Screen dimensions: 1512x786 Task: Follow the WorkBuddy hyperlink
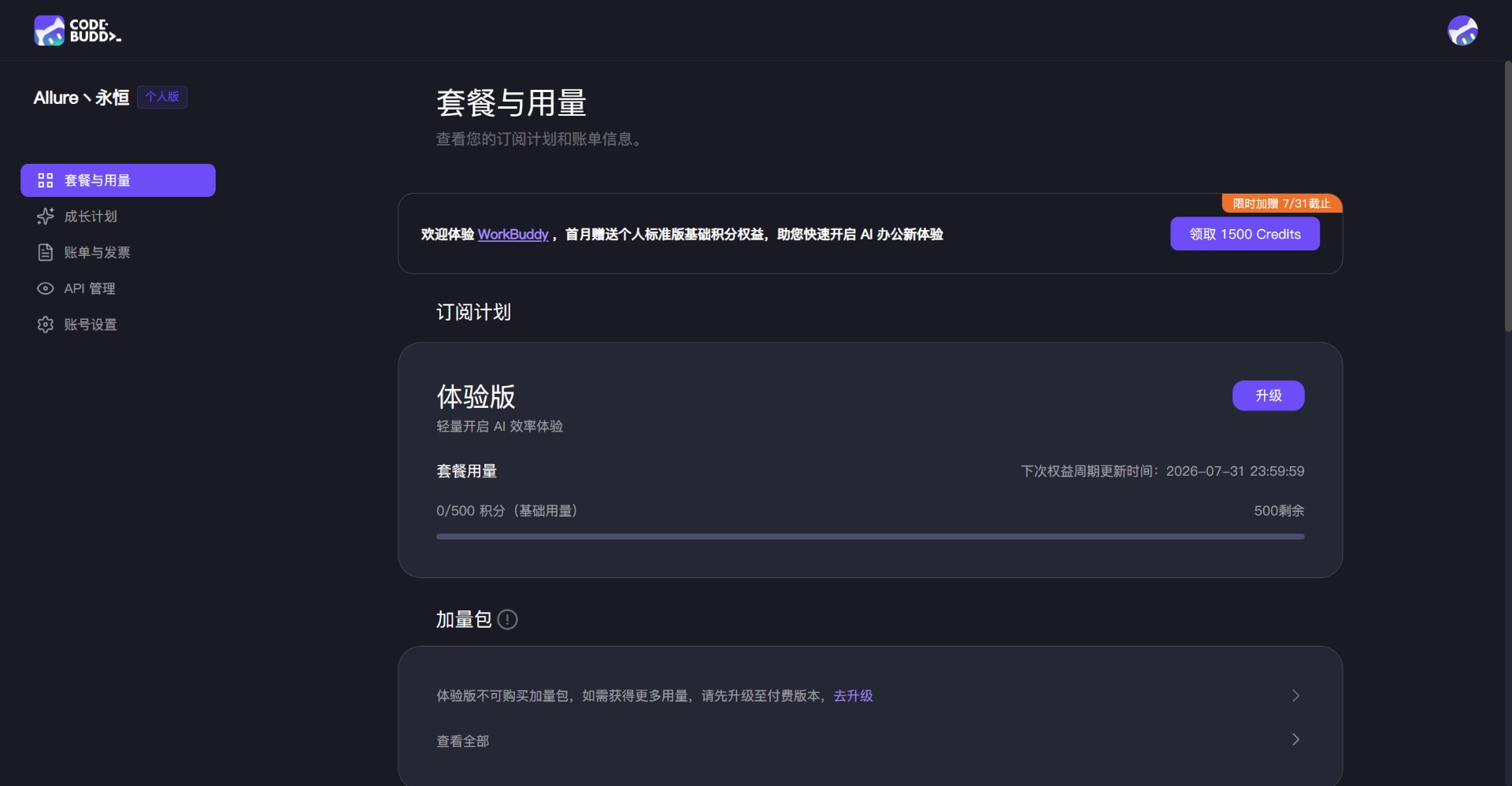[x=513, y=234]
